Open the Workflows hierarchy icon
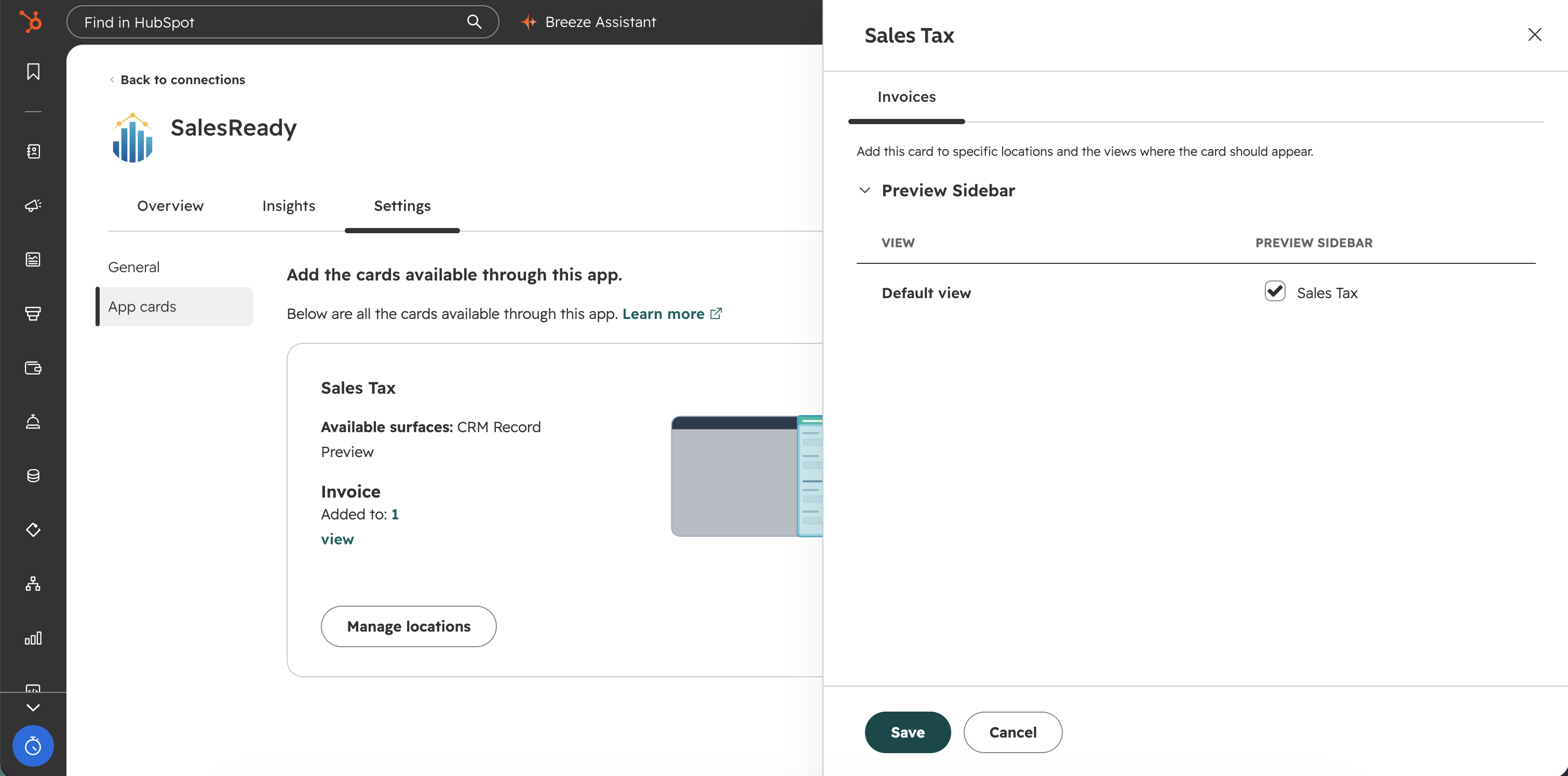The height and width of the screenshot is (776, 1568). [33, 583]
